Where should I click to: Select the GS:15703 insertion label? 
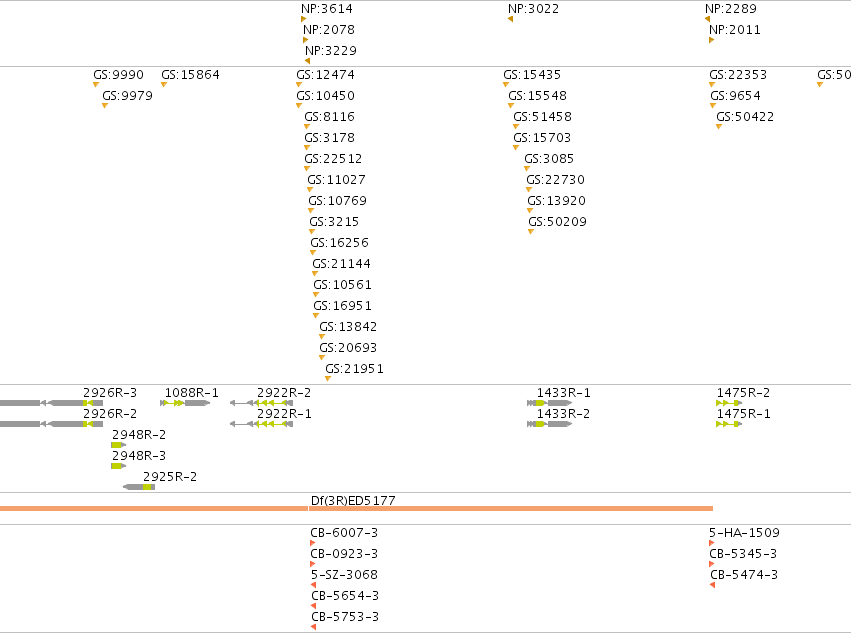click(x=542, y=137)
